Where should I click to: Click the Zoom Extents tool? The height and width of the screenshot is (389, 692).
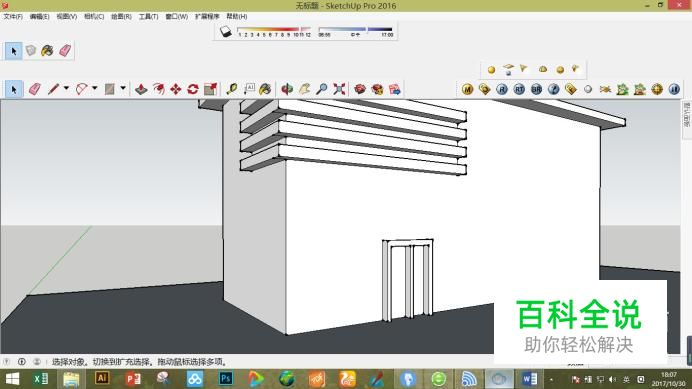pyautogui.click(x=339, y=89)
